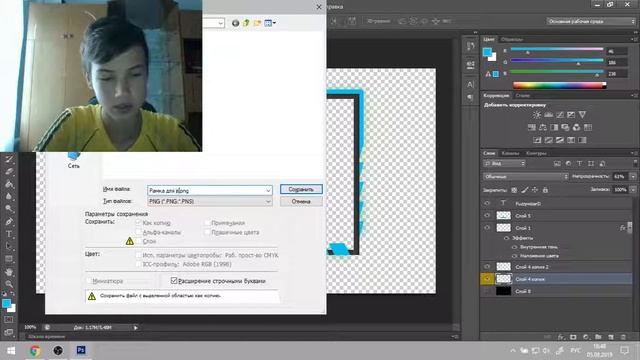The image size is (640, 360).
Task: Click Отмена button
Action: pos(301,202)
